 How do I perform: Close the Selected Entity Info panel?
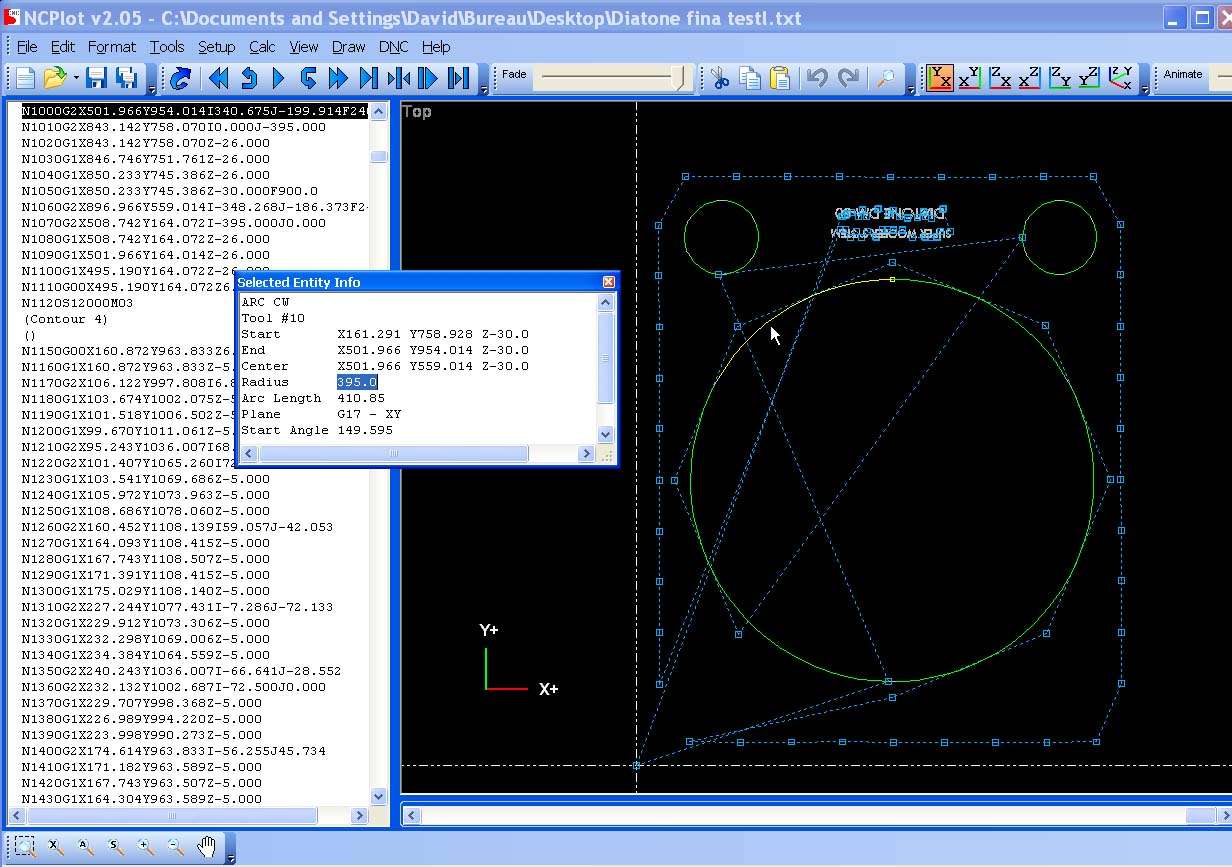(608, 282)
